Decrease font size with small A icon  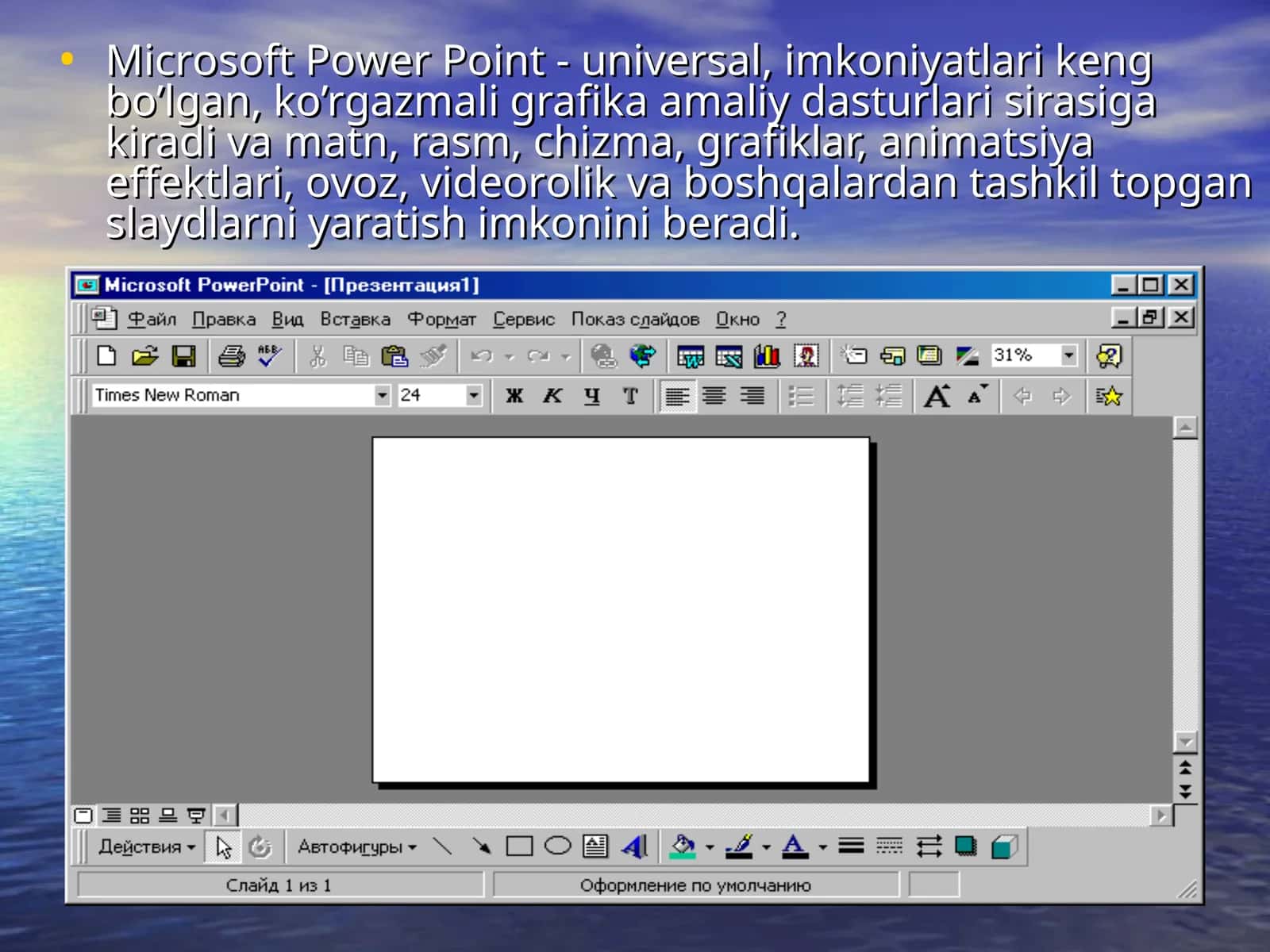click(x=977, y=395)
